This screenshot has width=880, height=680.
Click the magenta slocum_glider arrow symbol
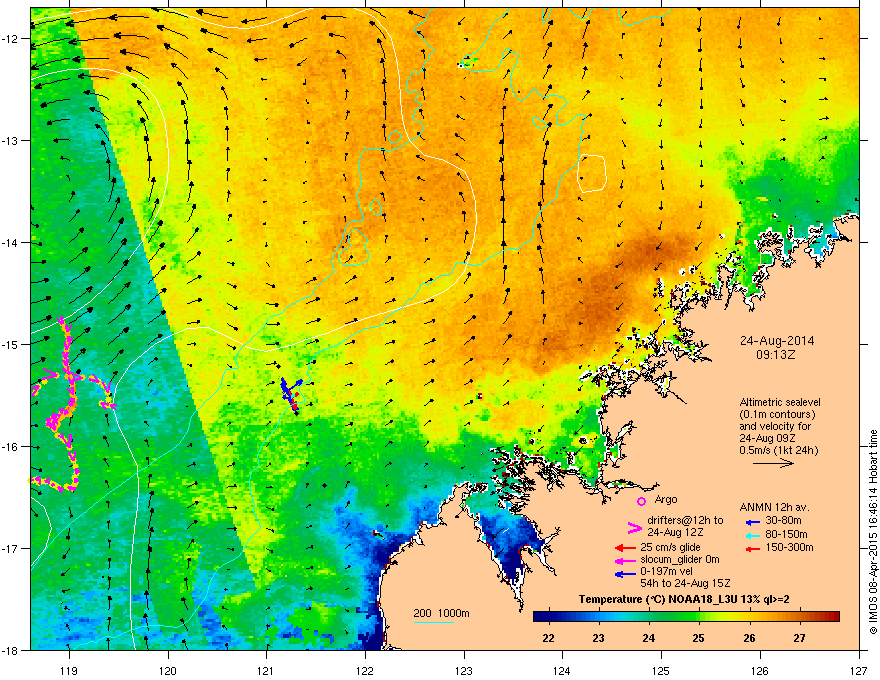pos(625,560)
